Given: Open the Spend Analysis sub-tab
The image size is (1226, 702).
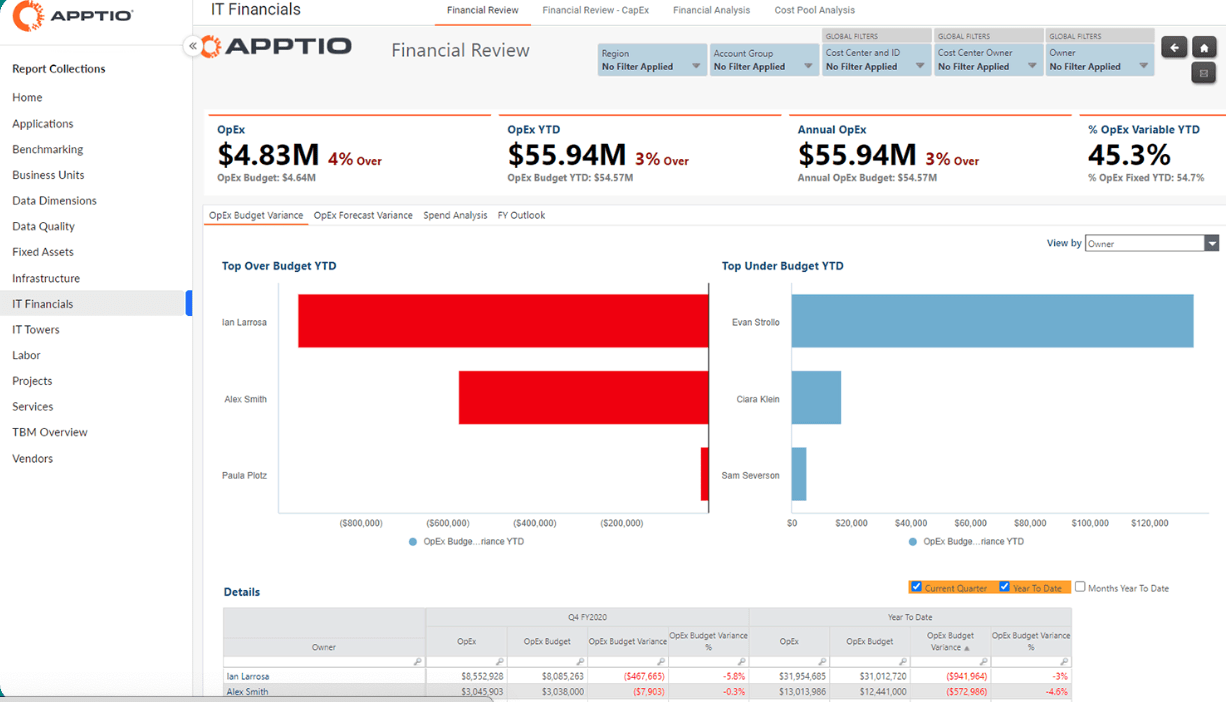Looking at the screenshot, I should click(455, 215).
